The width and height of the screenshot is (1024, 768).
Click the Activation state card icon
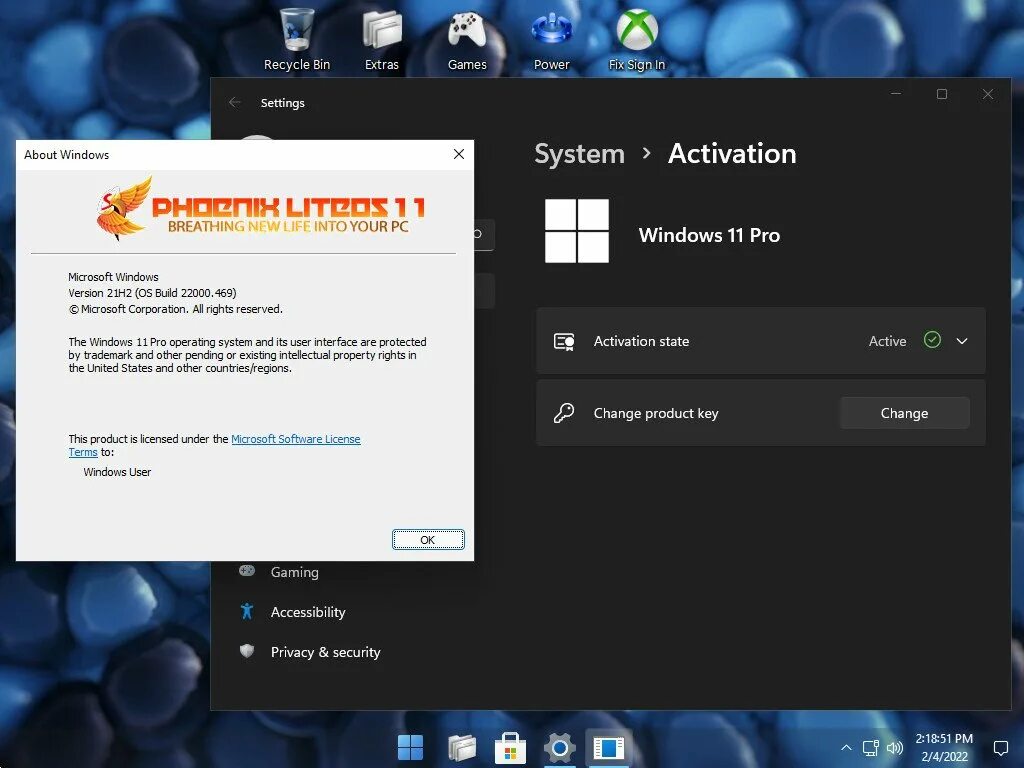[x=563, y=341]
